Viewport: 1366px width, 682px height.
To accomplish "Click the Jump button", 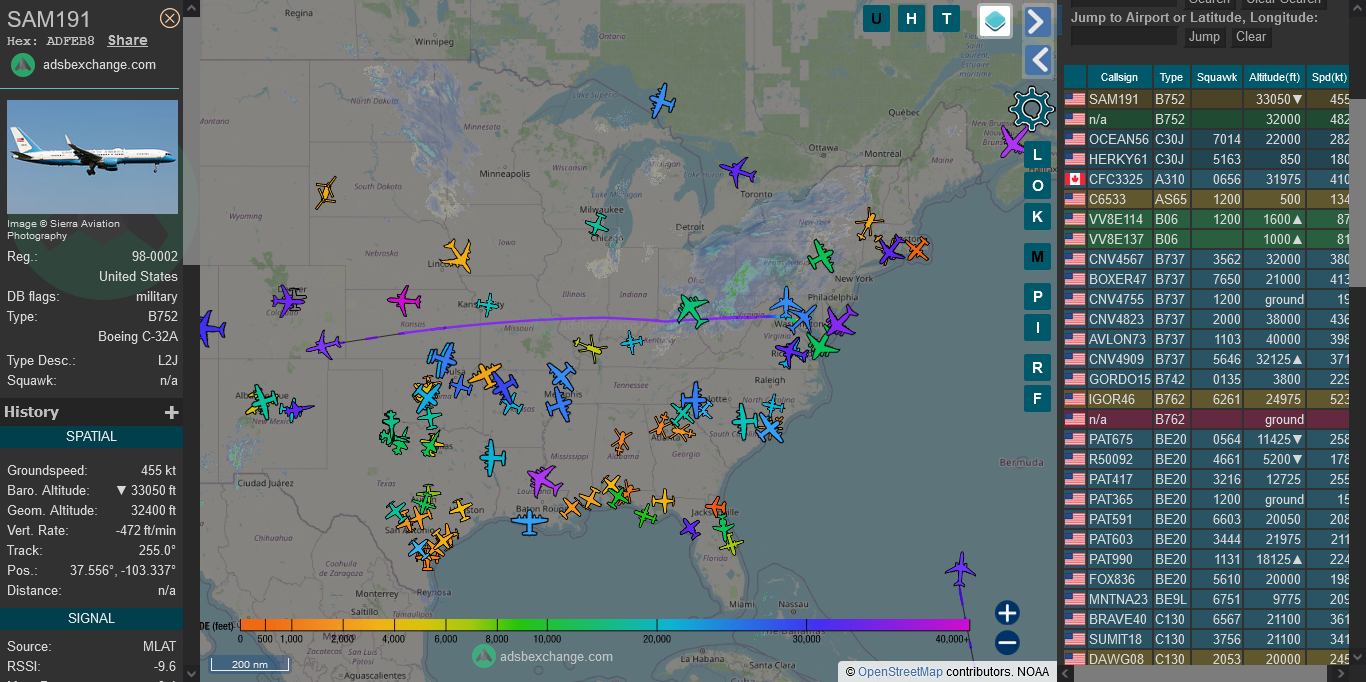I will 1204,37.
